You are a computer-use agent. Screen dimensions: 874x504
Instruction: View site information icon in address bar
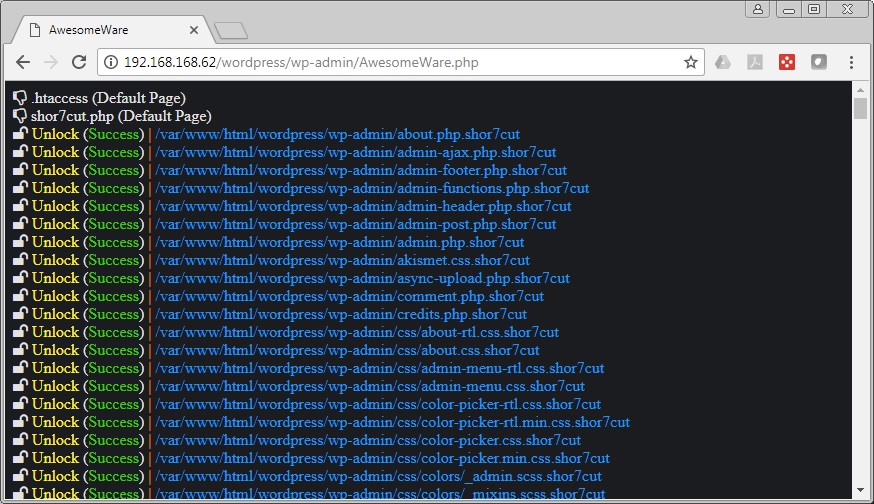(111, 62)
